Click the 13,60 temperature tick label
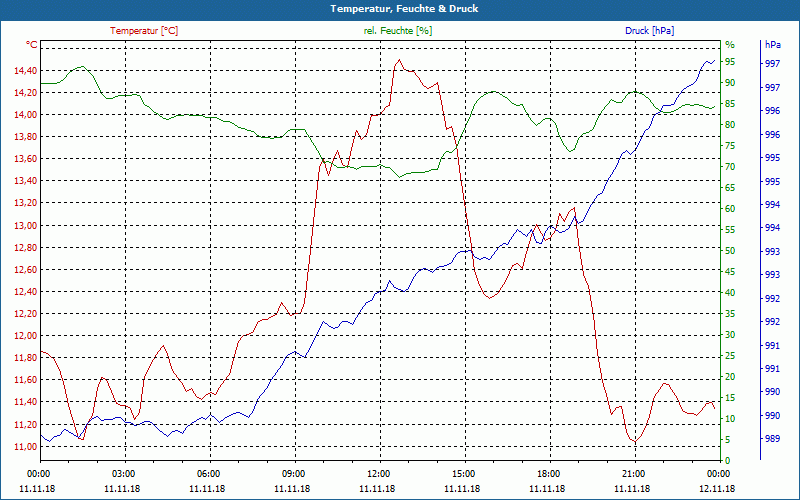800x500 pixels. (26, 159)
